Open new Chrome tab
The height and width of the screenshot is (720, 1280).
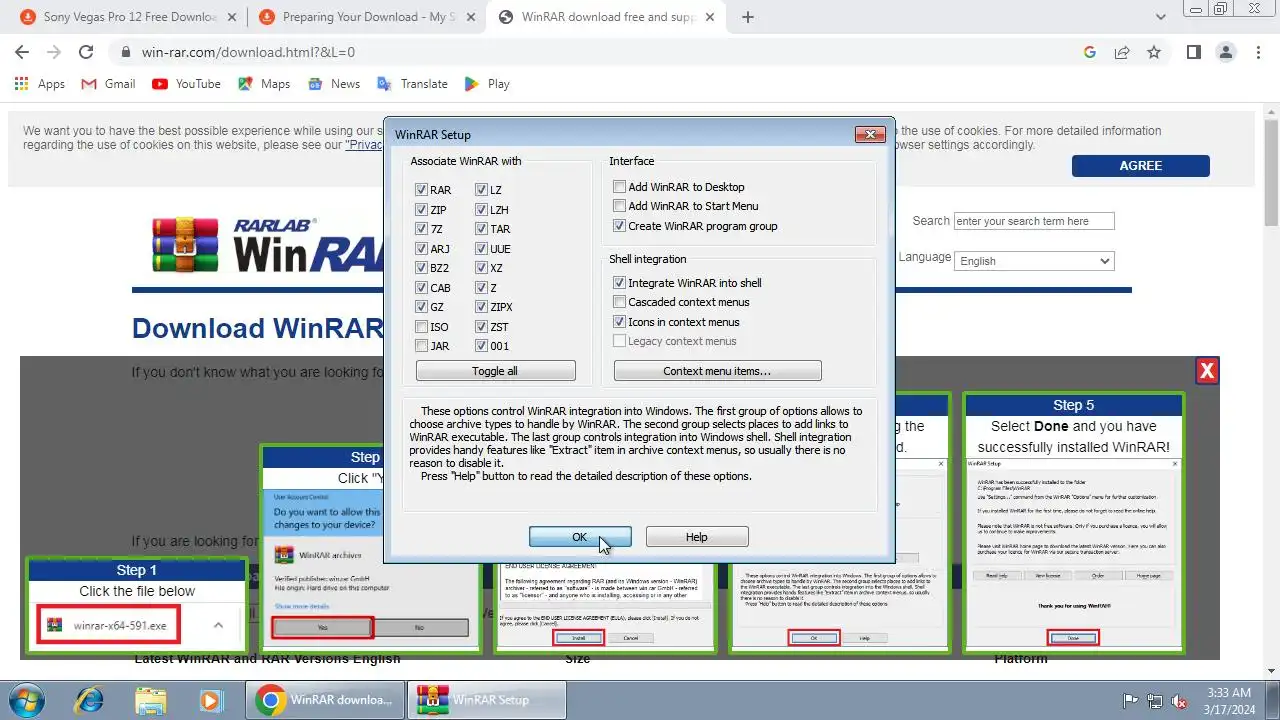(x=748, y=17)
